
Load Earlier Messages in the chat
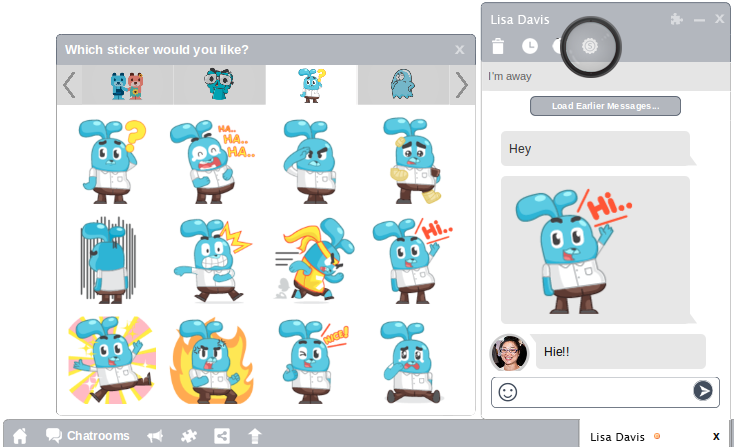(605, 106)
